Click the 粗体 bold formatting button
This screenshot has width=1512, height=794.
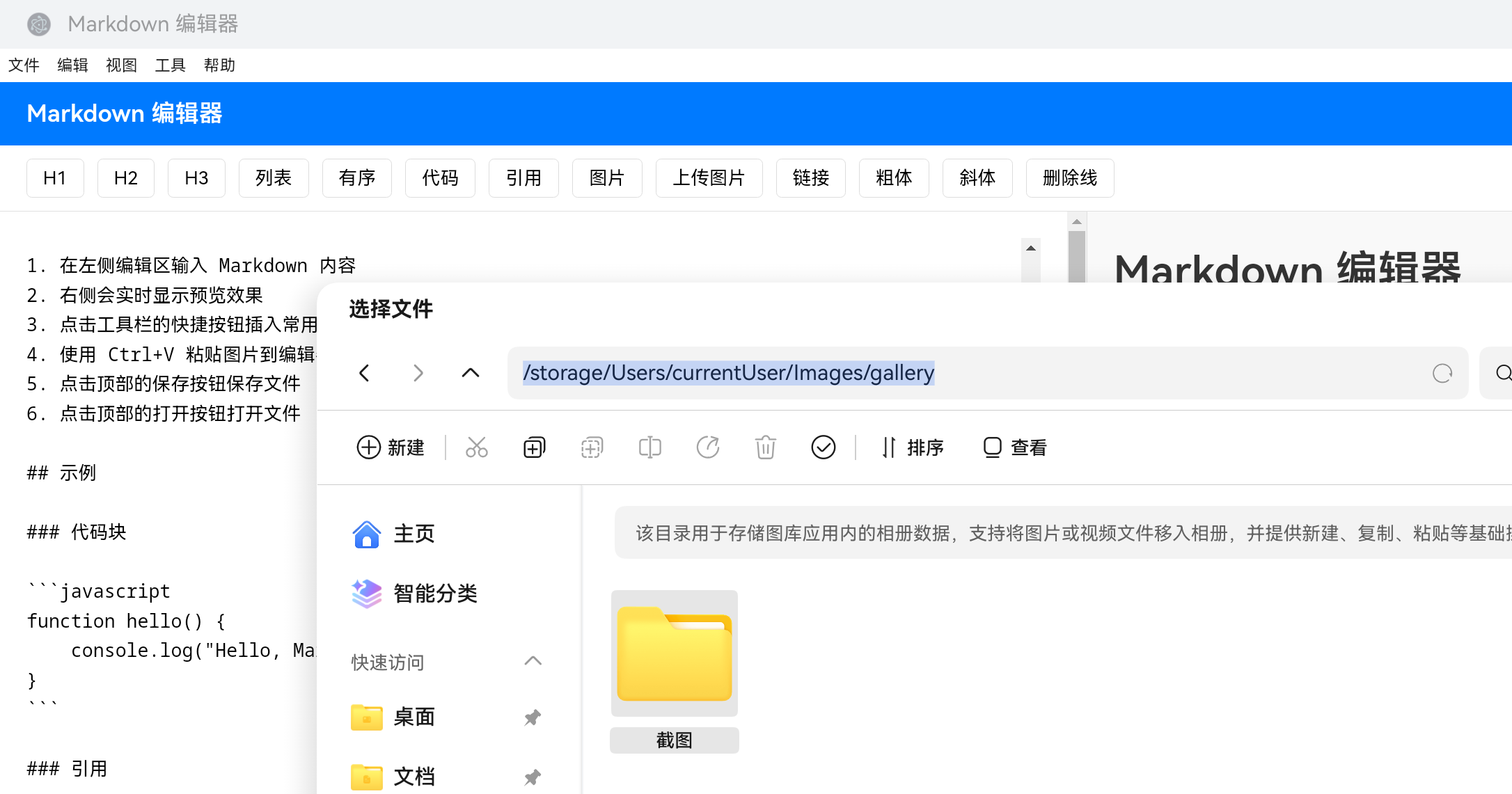tap(894, 178)
